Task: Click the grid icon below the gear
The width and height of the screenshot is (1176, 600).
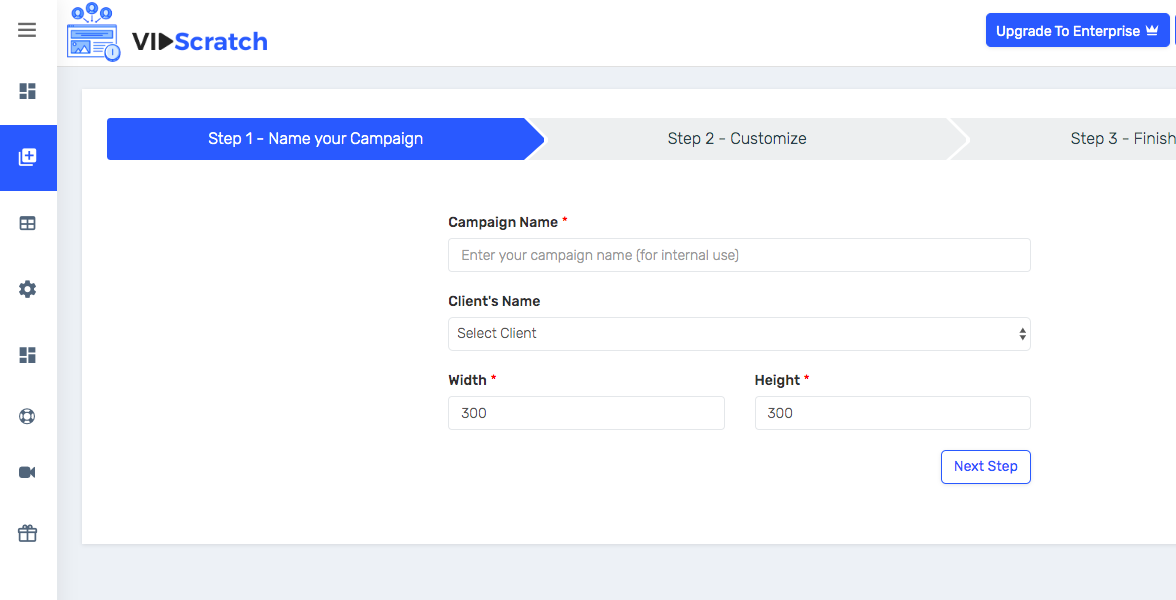Action: click(x=28, y=355)
